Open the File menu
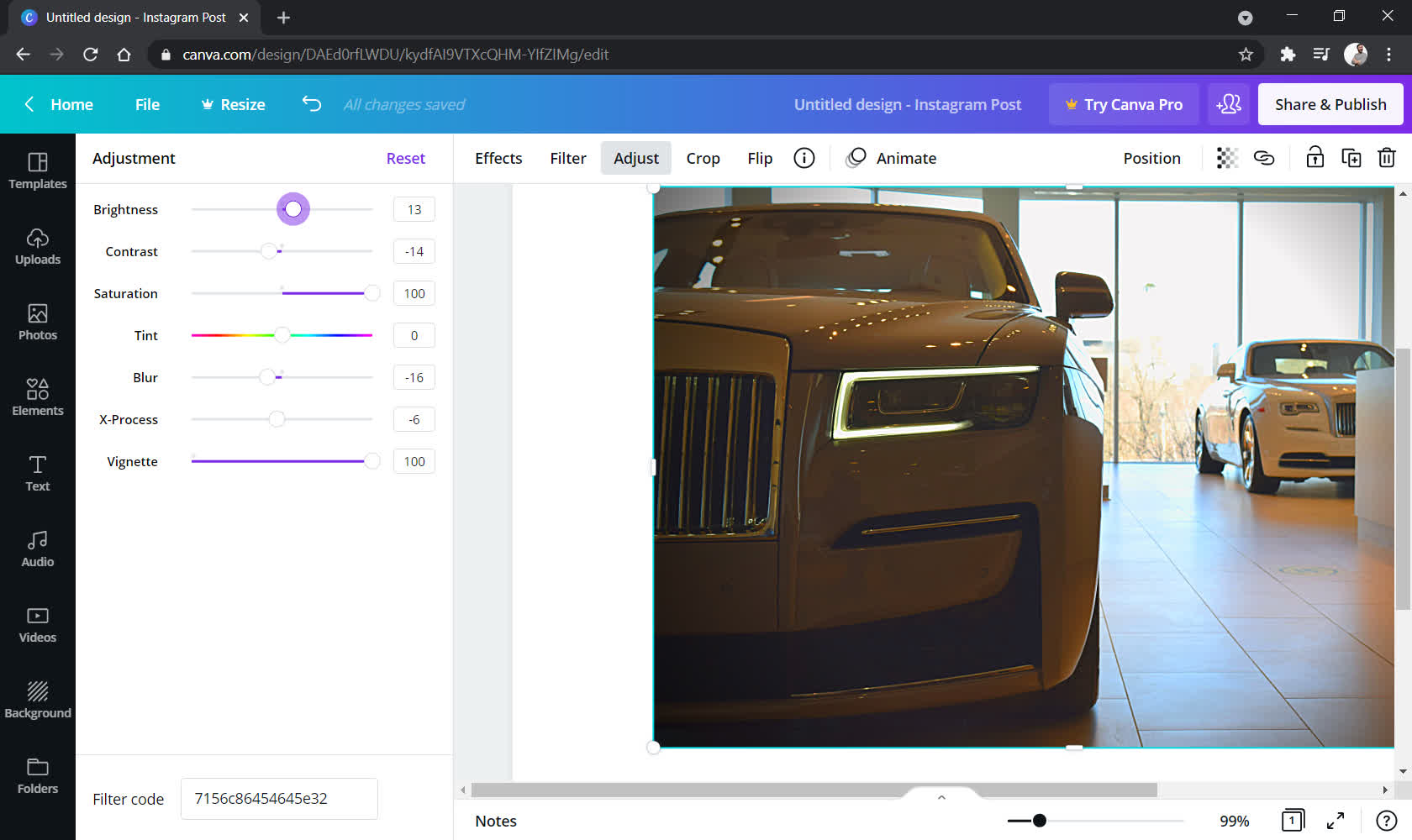The image size is (1412, 840). click(147, 104)
